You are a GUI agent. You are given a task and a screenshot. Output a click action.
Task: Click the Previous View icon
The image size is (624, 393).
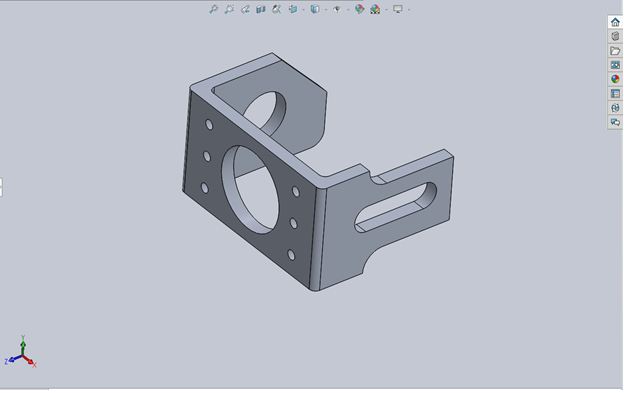pyautogui.click(x=245, y=9)
